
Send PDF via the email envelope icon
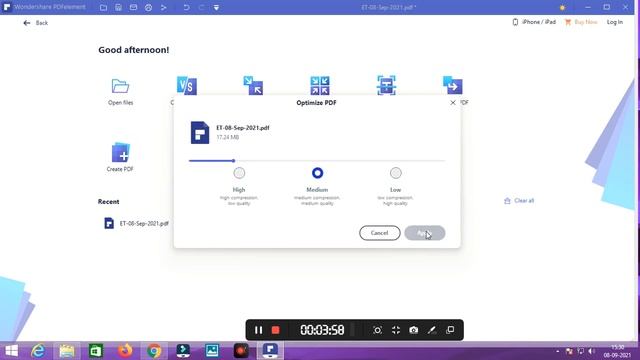pyautogui.click(x=133, y=7)
